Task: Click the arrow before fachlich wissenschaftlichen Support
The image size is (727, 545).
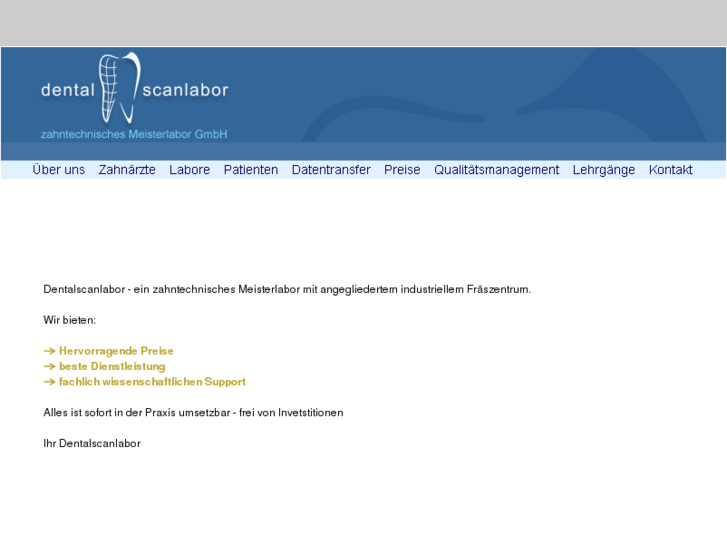Action: [49, 382]
